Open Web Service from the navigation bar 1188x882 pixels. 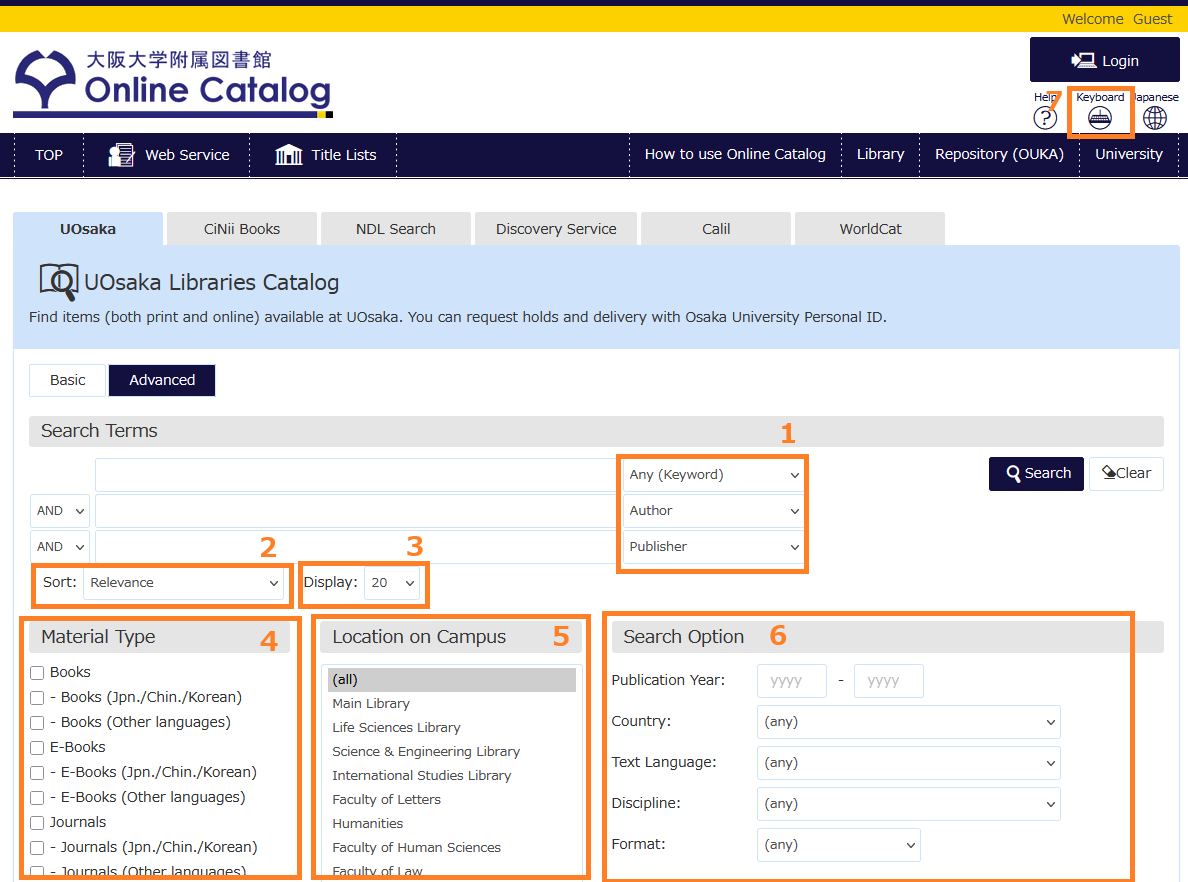tap(169, 155)
